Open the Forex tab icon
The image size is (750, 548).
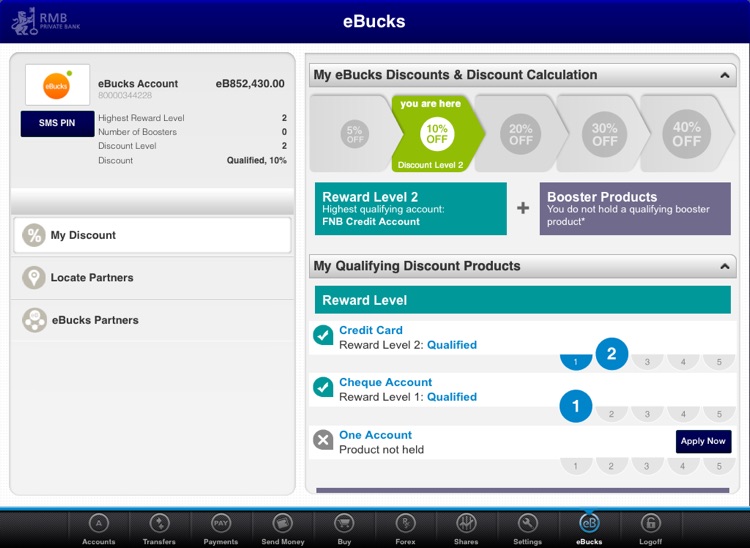click(x=405, y=523)
